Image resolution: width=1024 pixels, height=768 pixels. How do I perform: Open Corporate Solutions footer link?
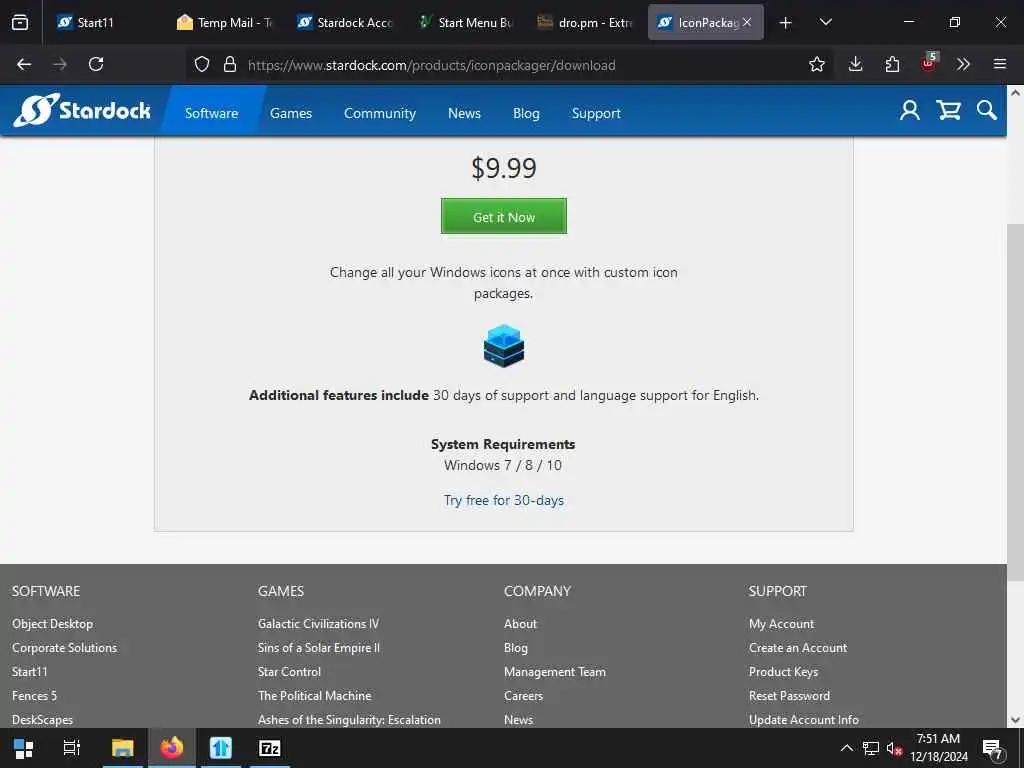pyautogui.click(x=64, y=648)
